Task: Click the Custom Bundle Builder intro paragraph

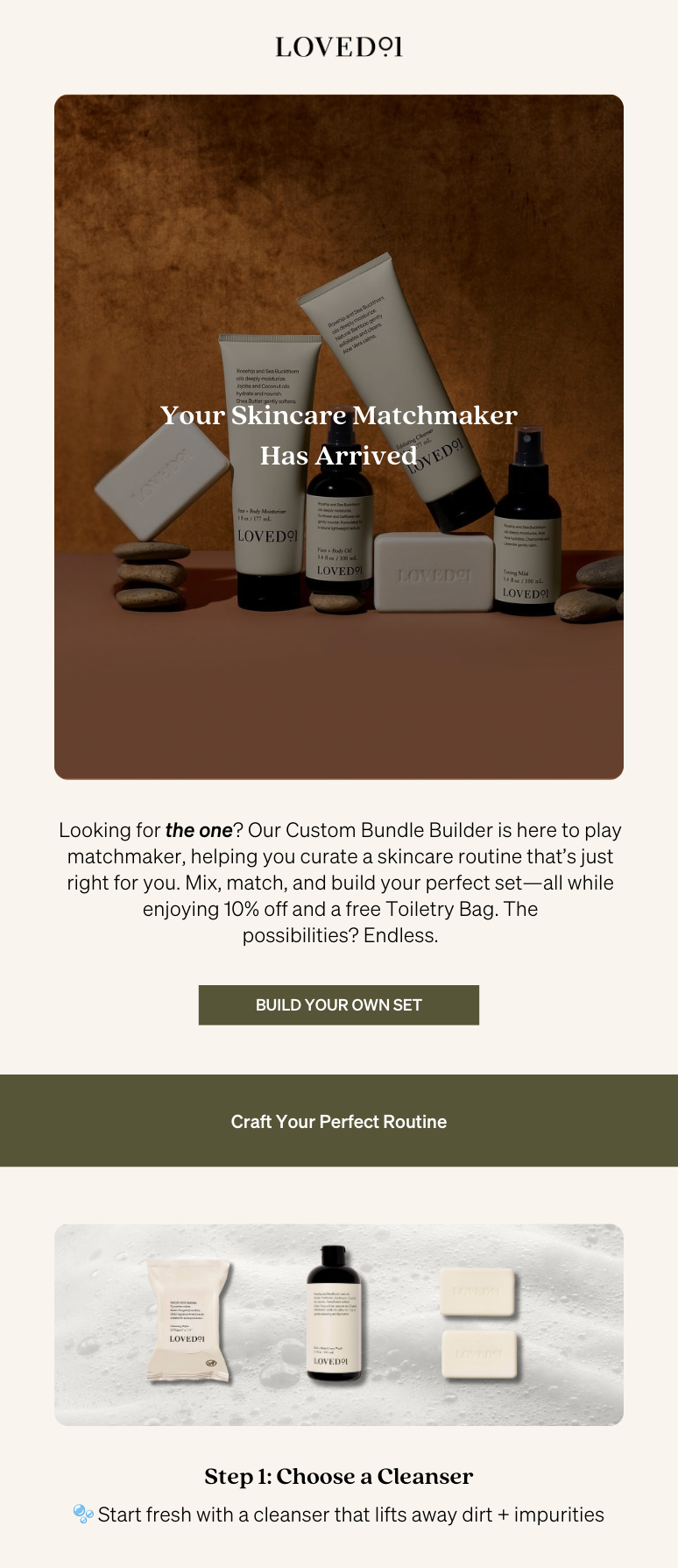Action: (x=340, y=883)
